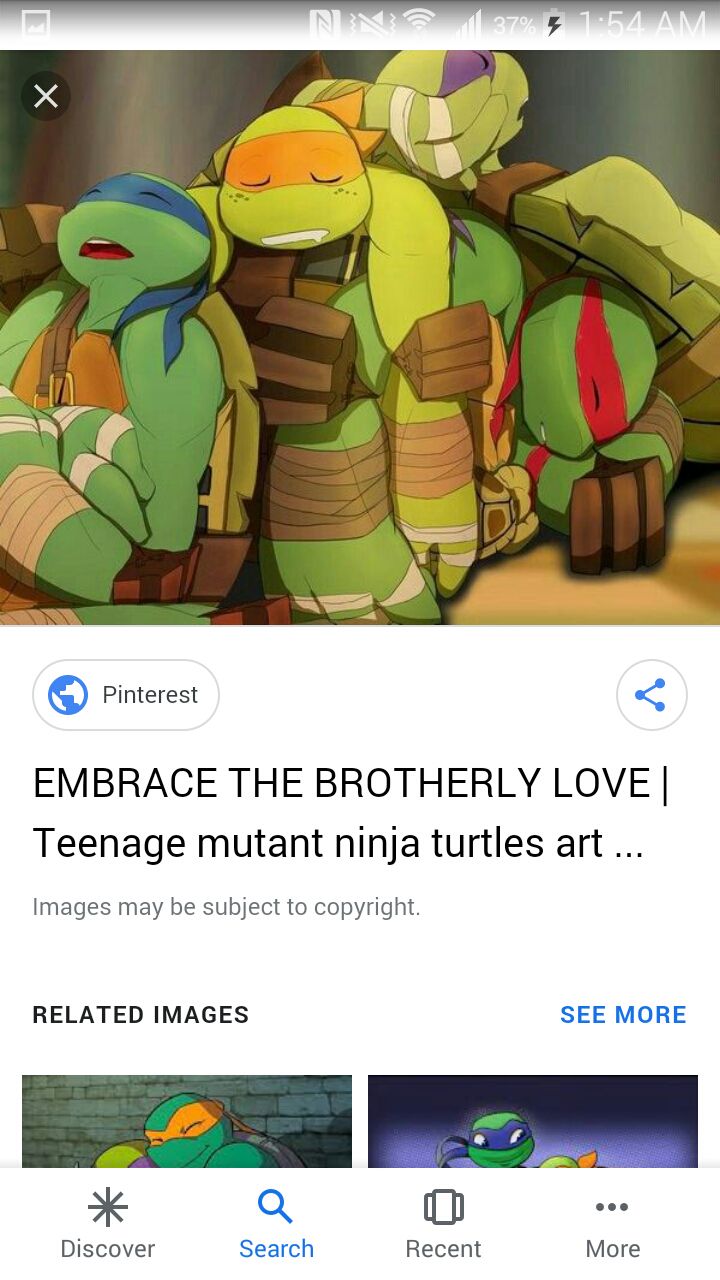This screenshot has height=1280, width=720.
Task: Open the More three-dots icon
Action: click(x=612, y=1207)
